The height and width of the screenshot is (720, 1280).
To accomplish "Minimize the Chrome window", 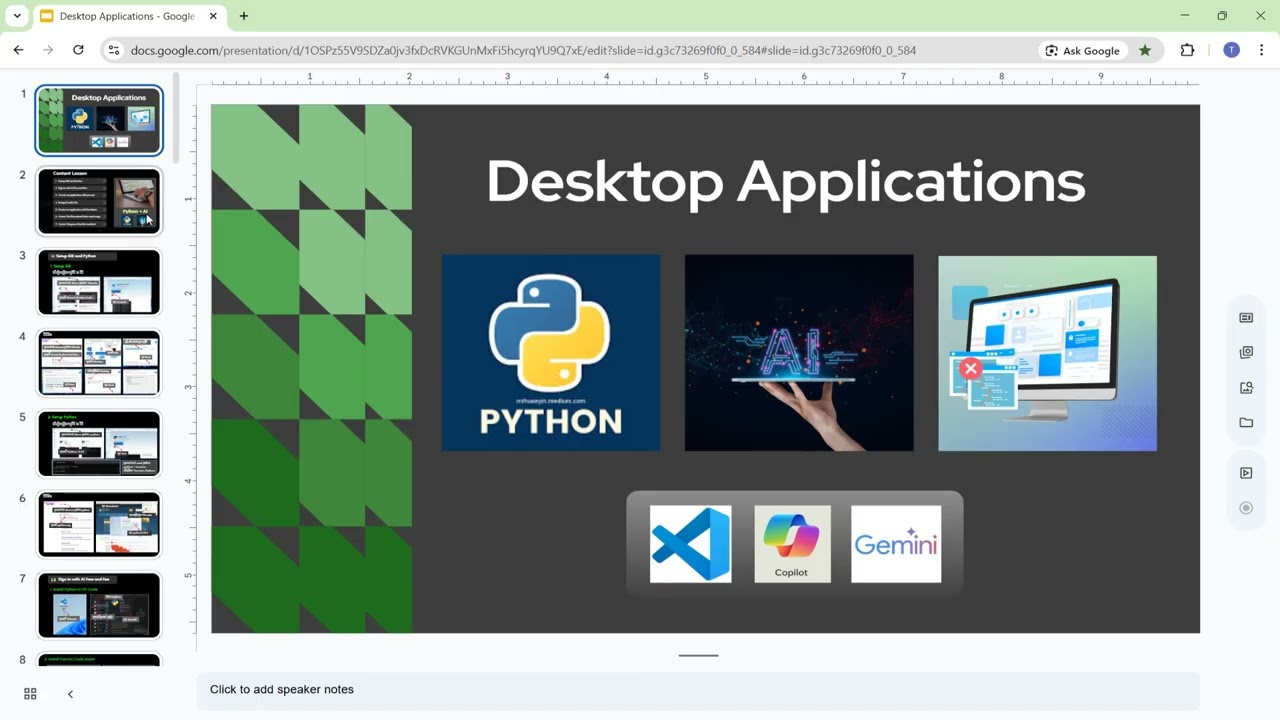I will pos(1185,16).
